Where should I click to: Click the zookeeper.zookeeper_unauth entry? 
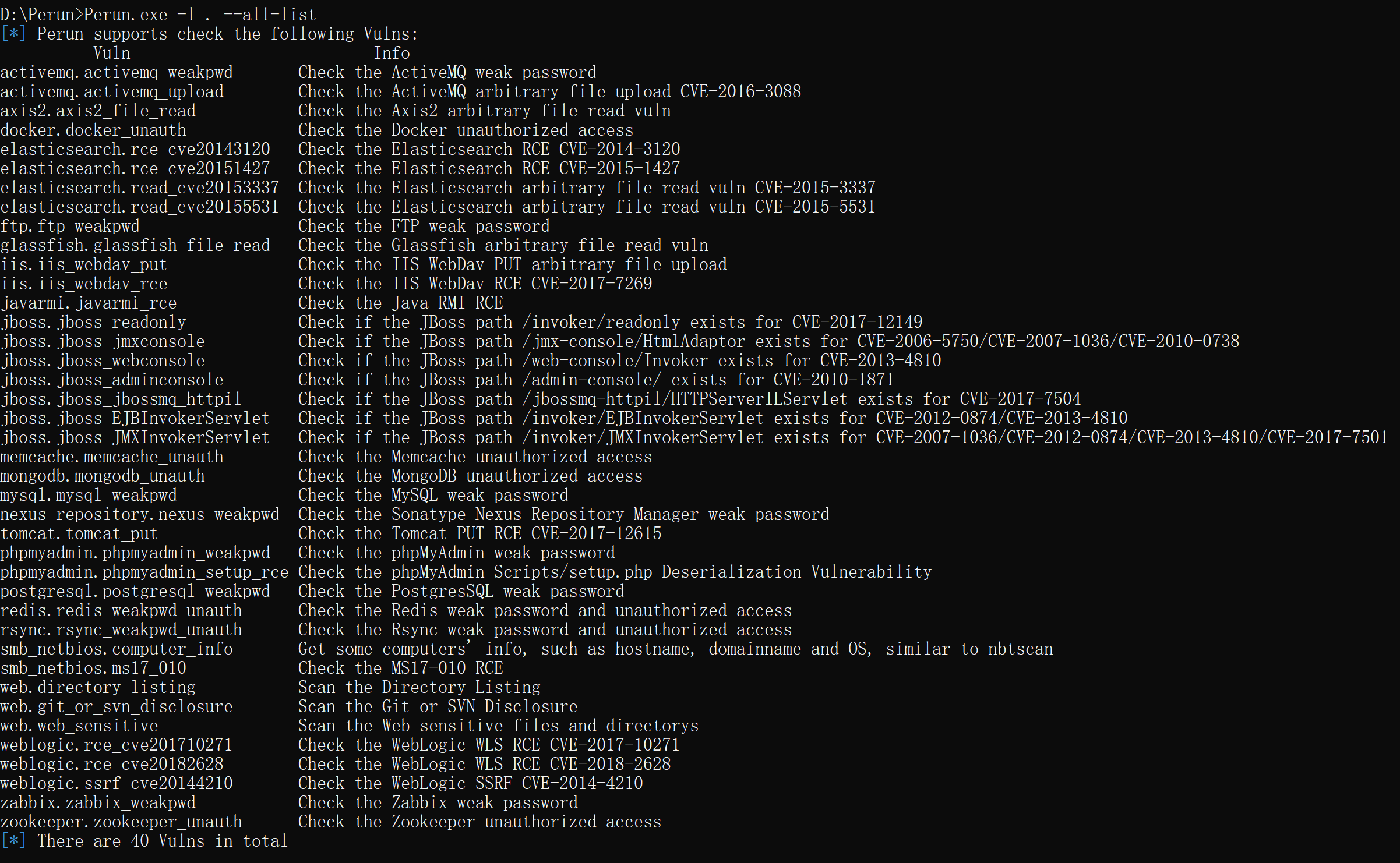pyautogui.click(x=121, y=822)
